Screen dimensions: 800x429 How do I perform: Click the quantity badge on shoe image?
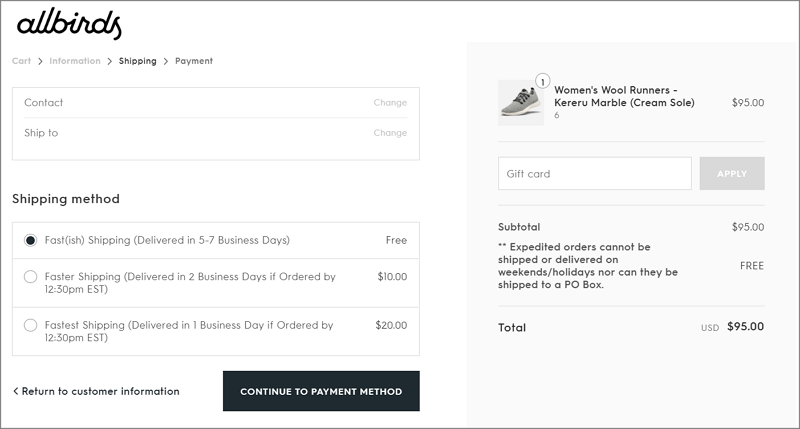(543, 82)
